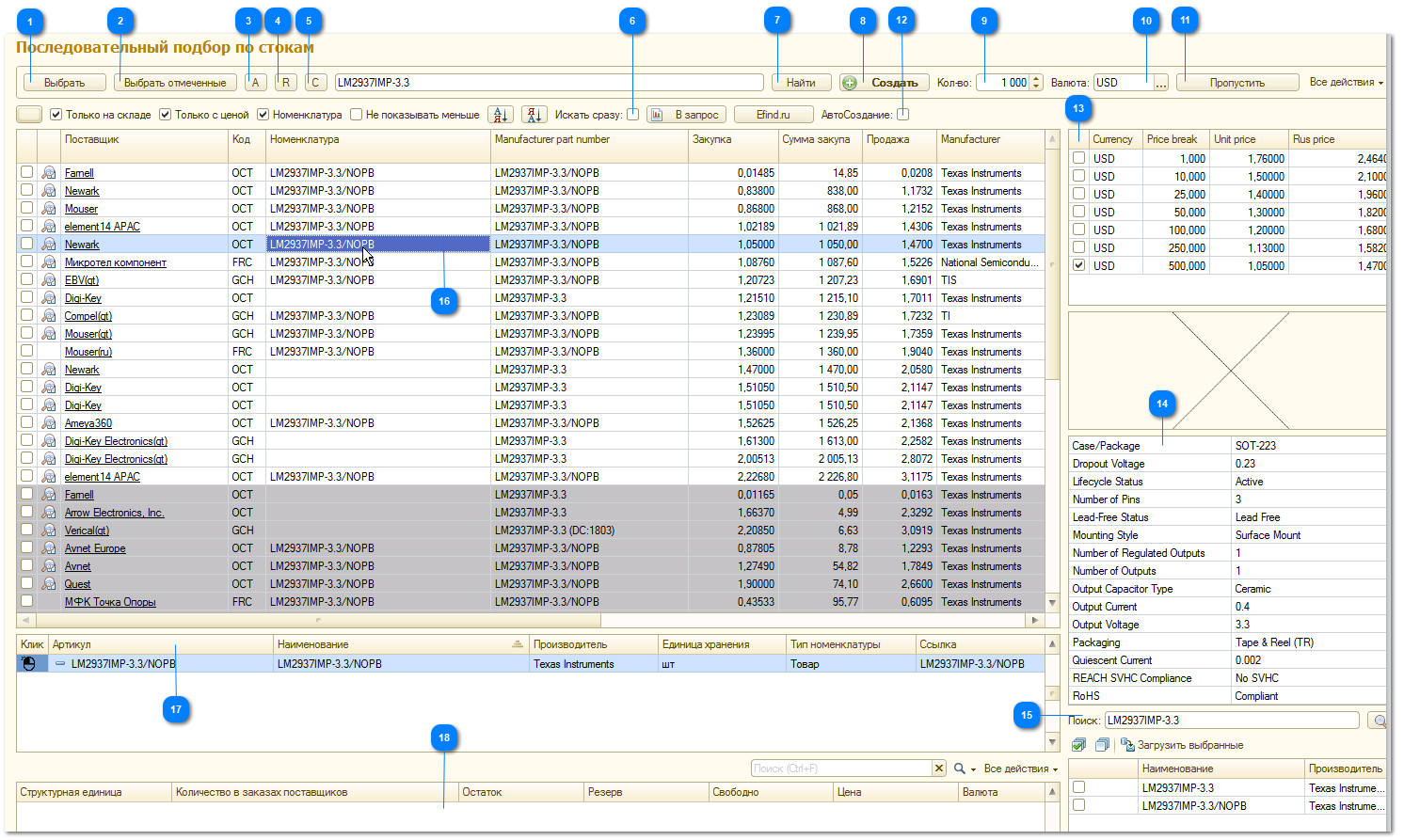Clear the Поиск (Ctrl+F) field with X icon
This screenshot has width=1404, height=840.
coord(938,769)
